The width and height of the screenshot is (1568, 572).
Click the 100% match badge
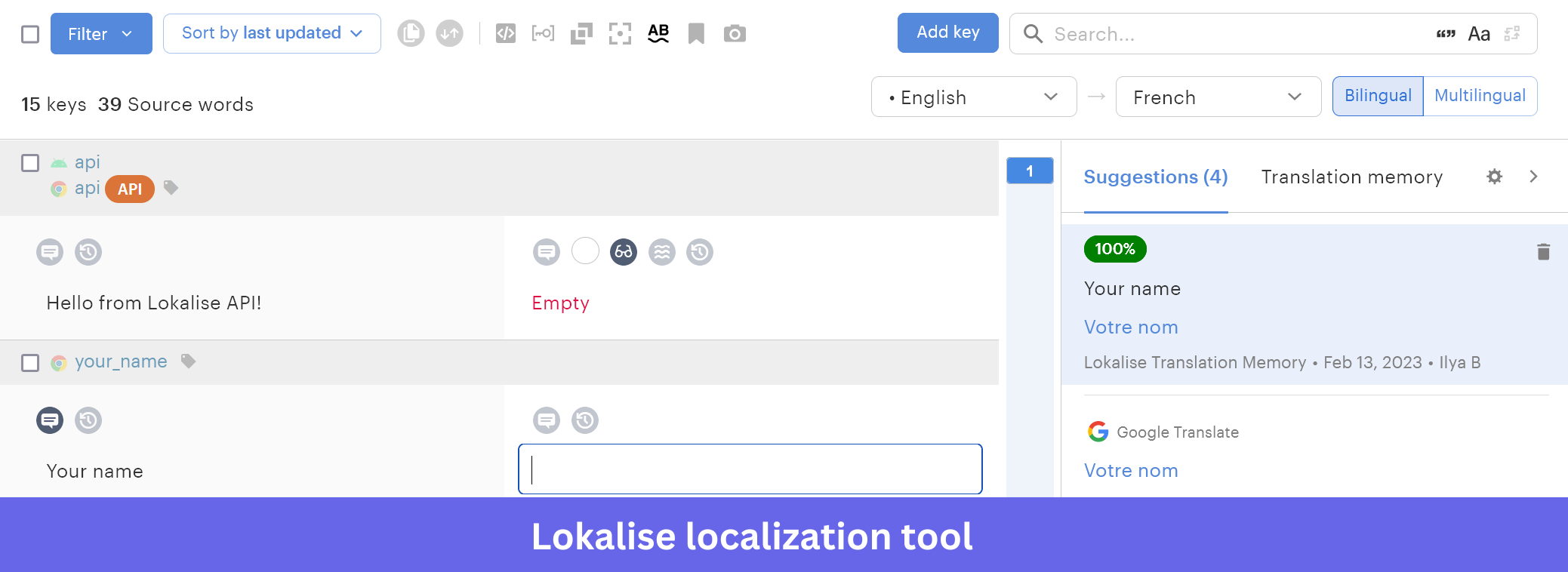tap(1115, 249)
